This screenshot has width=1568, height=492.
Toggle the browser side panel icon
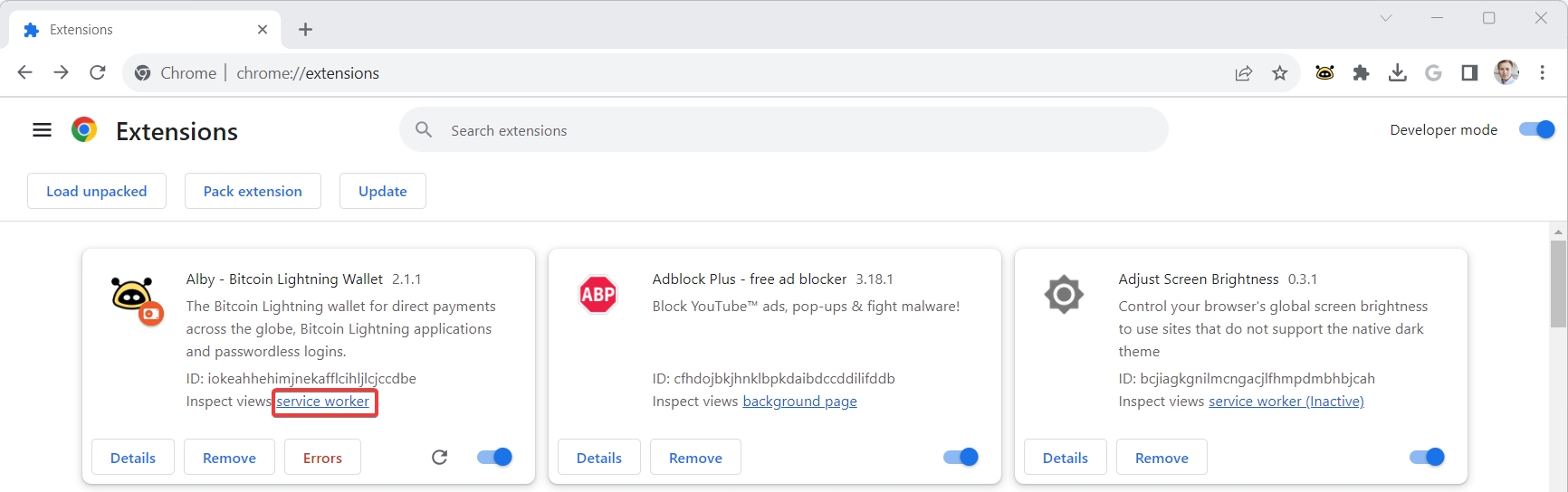click(x=1469, y=73)
